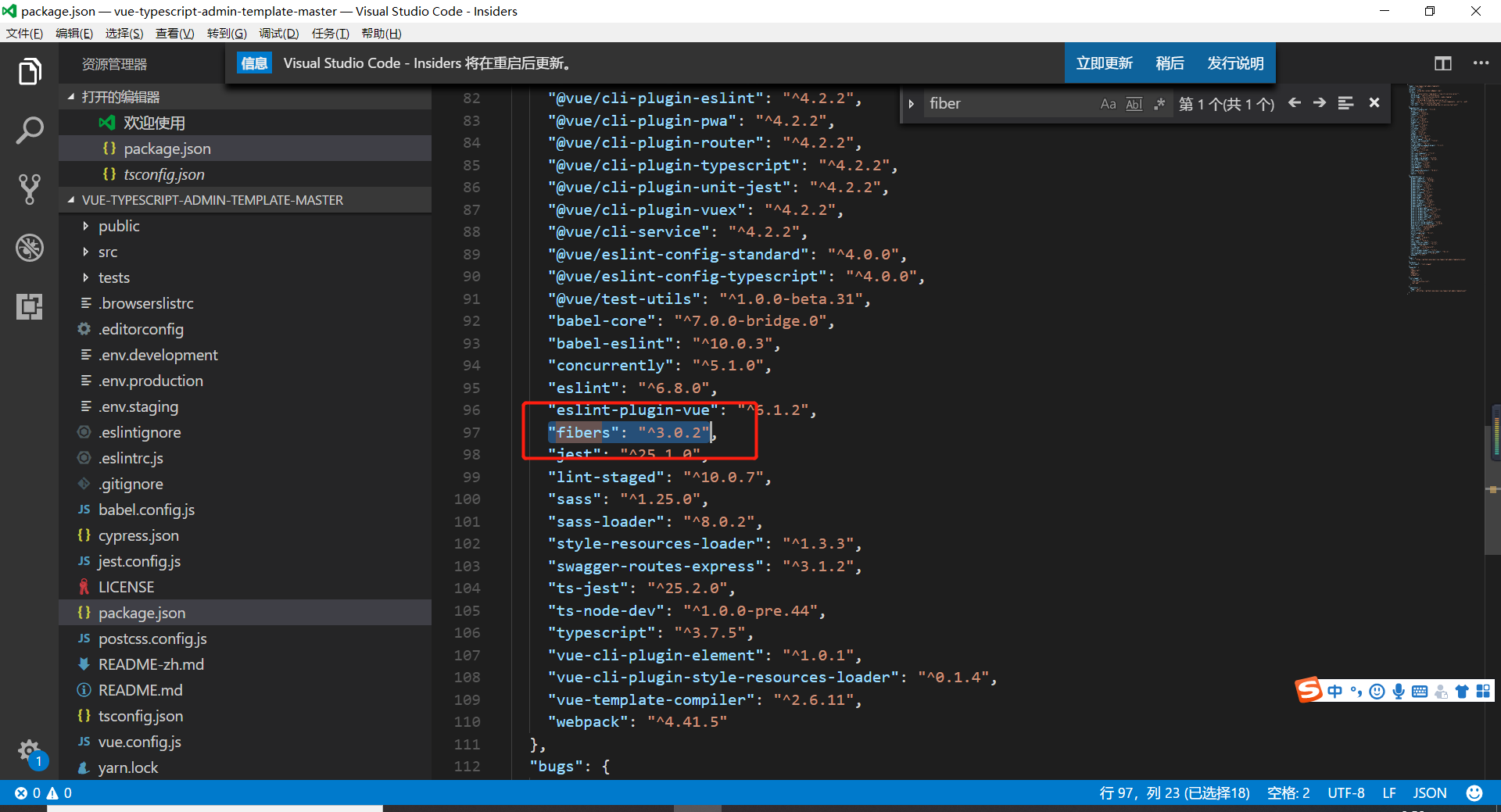
Task: Open the Debug menu (调试)
Action: point(279,34)
